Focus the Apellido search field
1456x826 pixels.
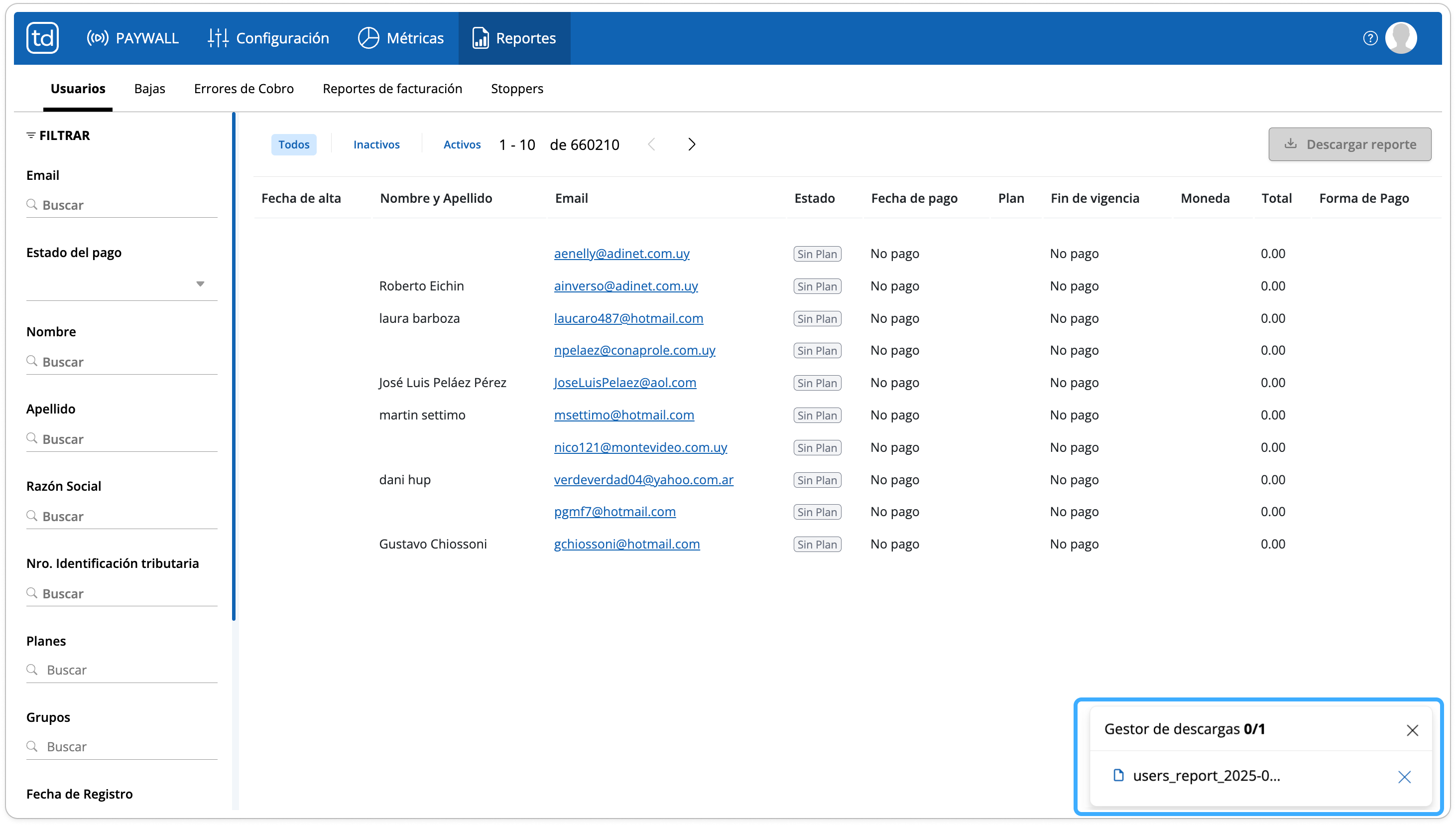tap(122, 439)
